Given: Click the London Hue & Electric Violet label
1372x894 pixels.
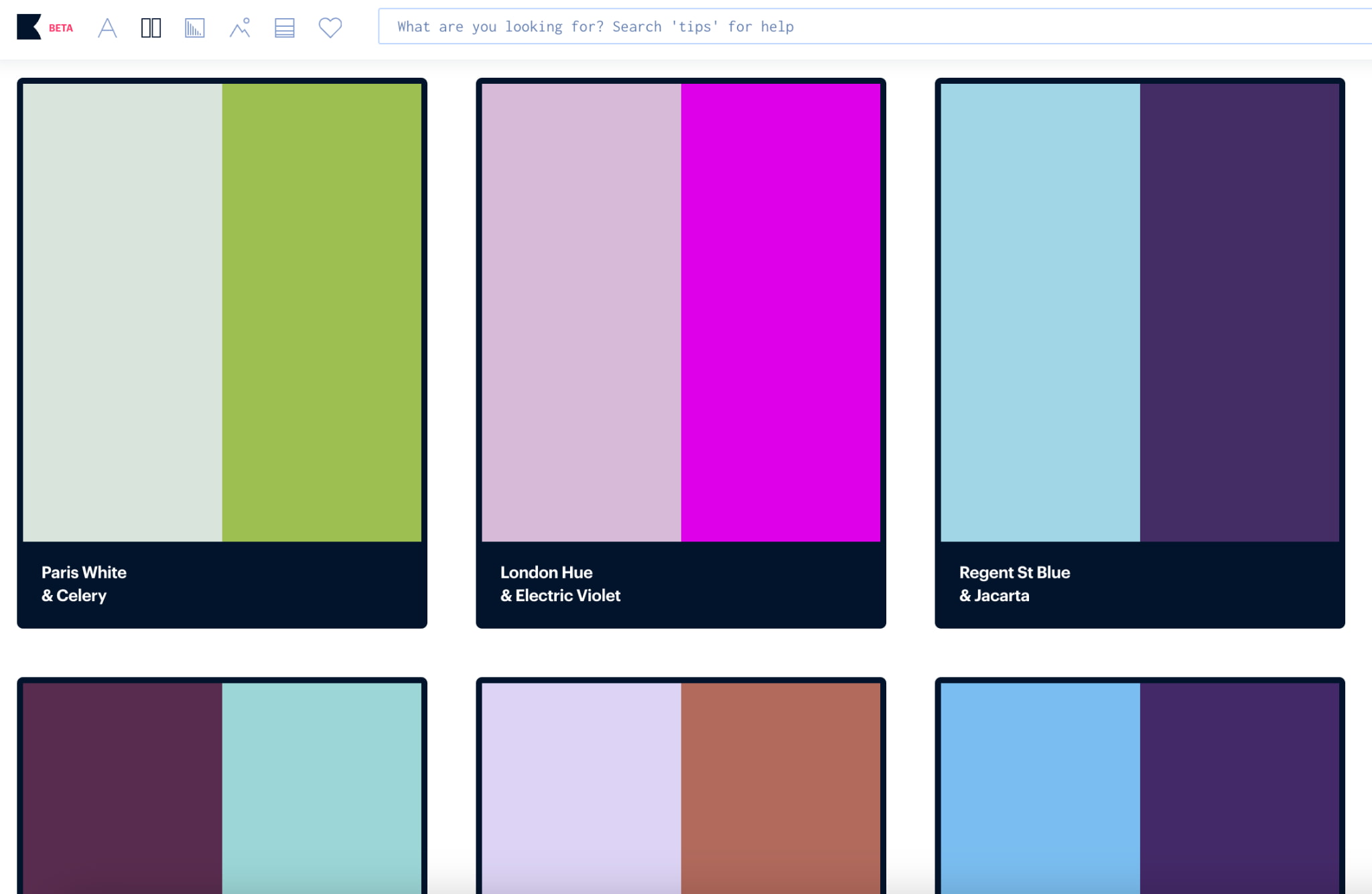Looking at the screenshot, I should tap(560, 584).
